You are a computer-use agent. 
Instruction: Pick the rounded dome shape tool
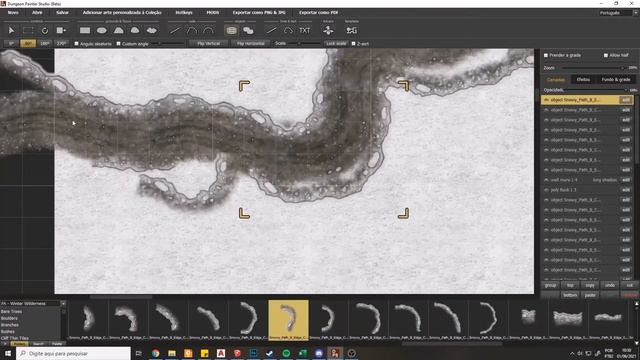135,30
